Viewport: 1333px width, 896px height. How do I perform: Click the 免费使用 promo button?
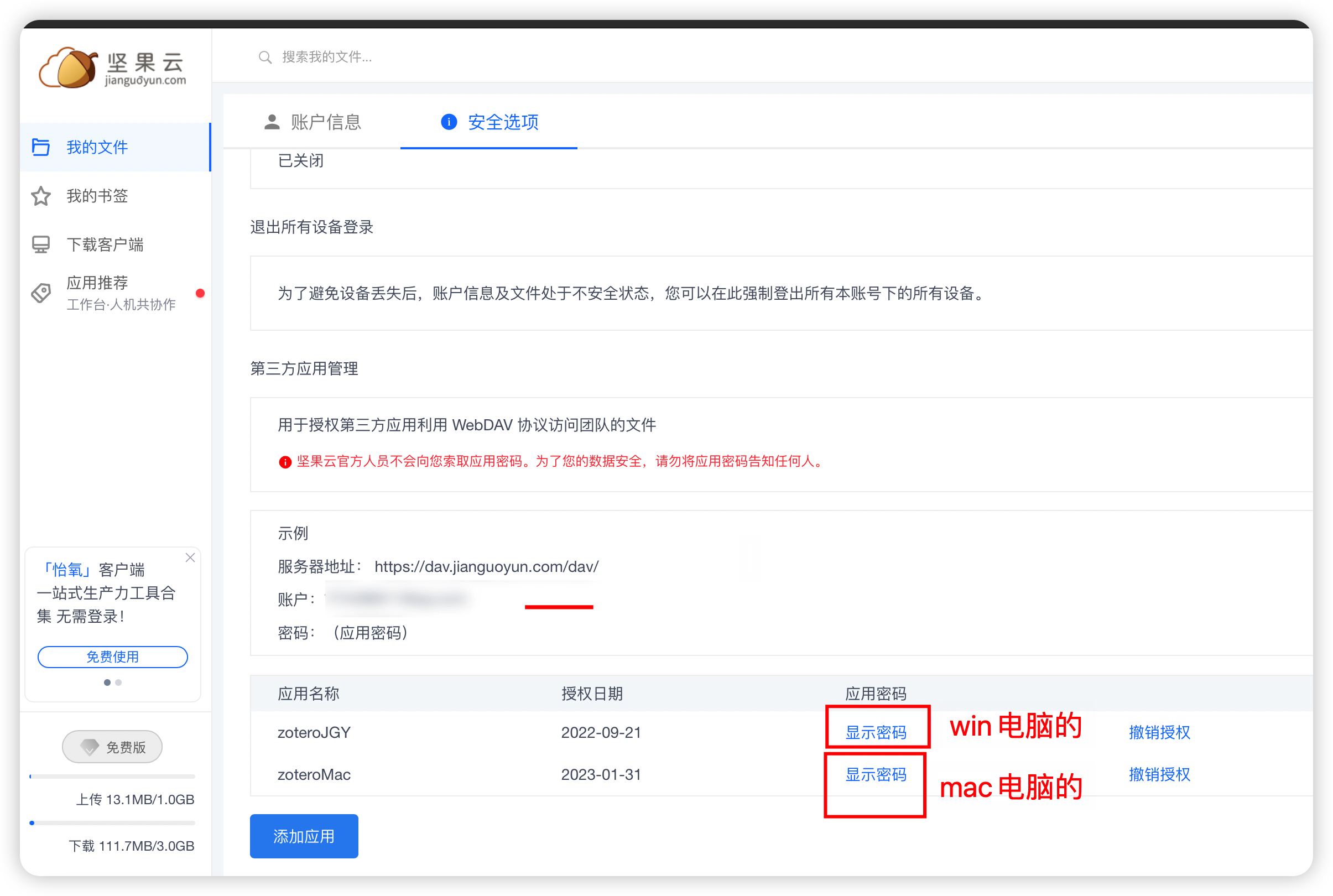(113, 657)
